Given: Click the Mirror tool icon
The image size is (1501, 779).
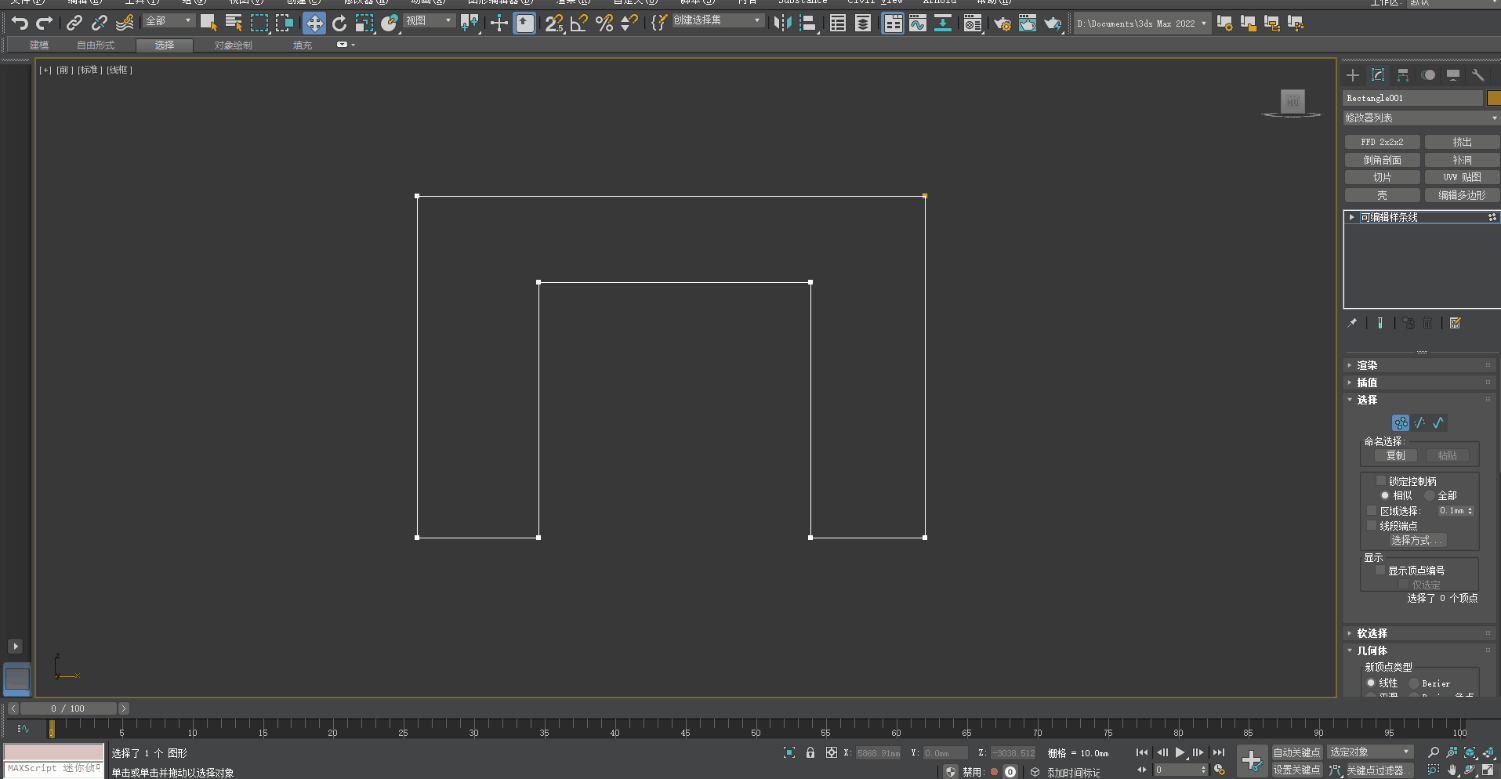Looking at the screenshot, I should click(x=781, y=23).
